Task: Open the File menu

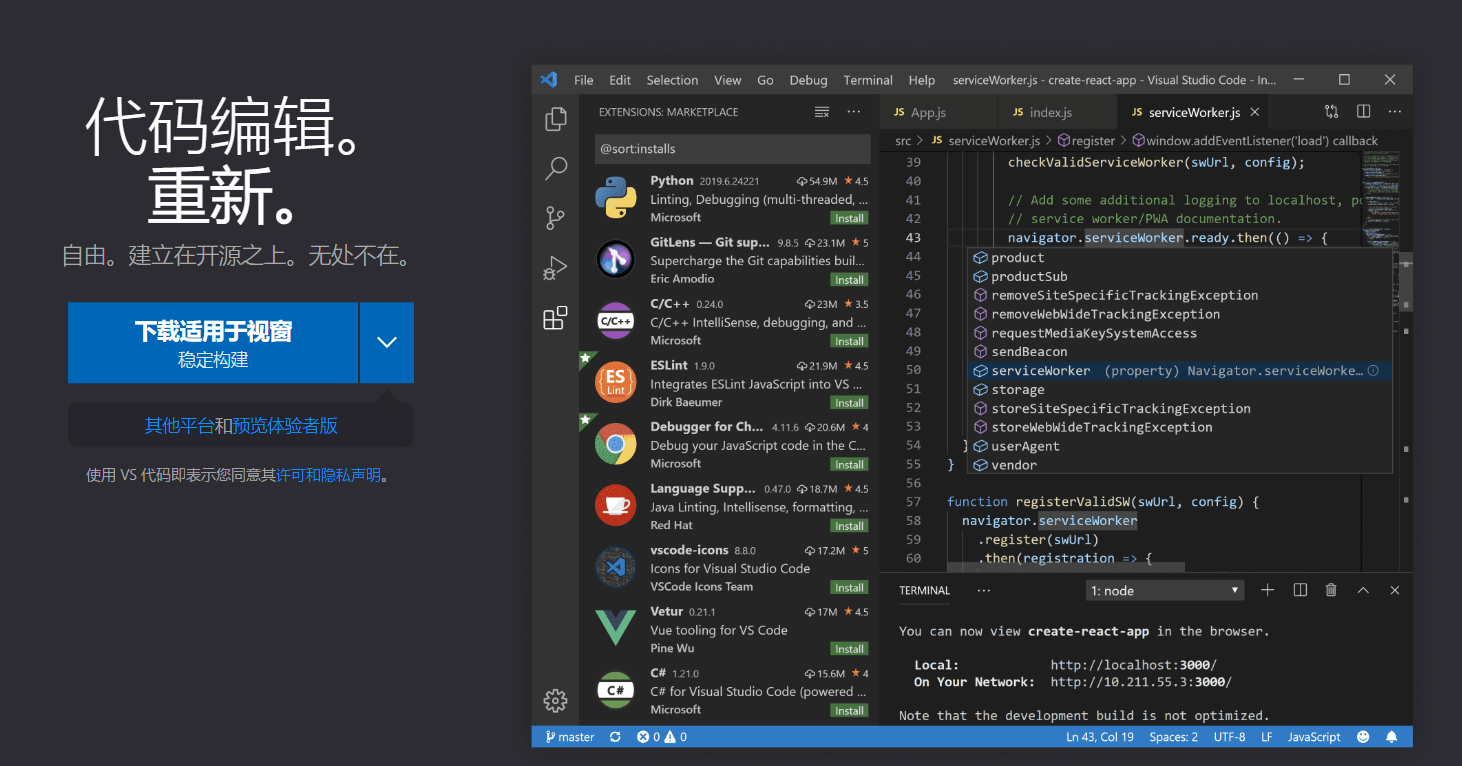Action: point(584,80)
